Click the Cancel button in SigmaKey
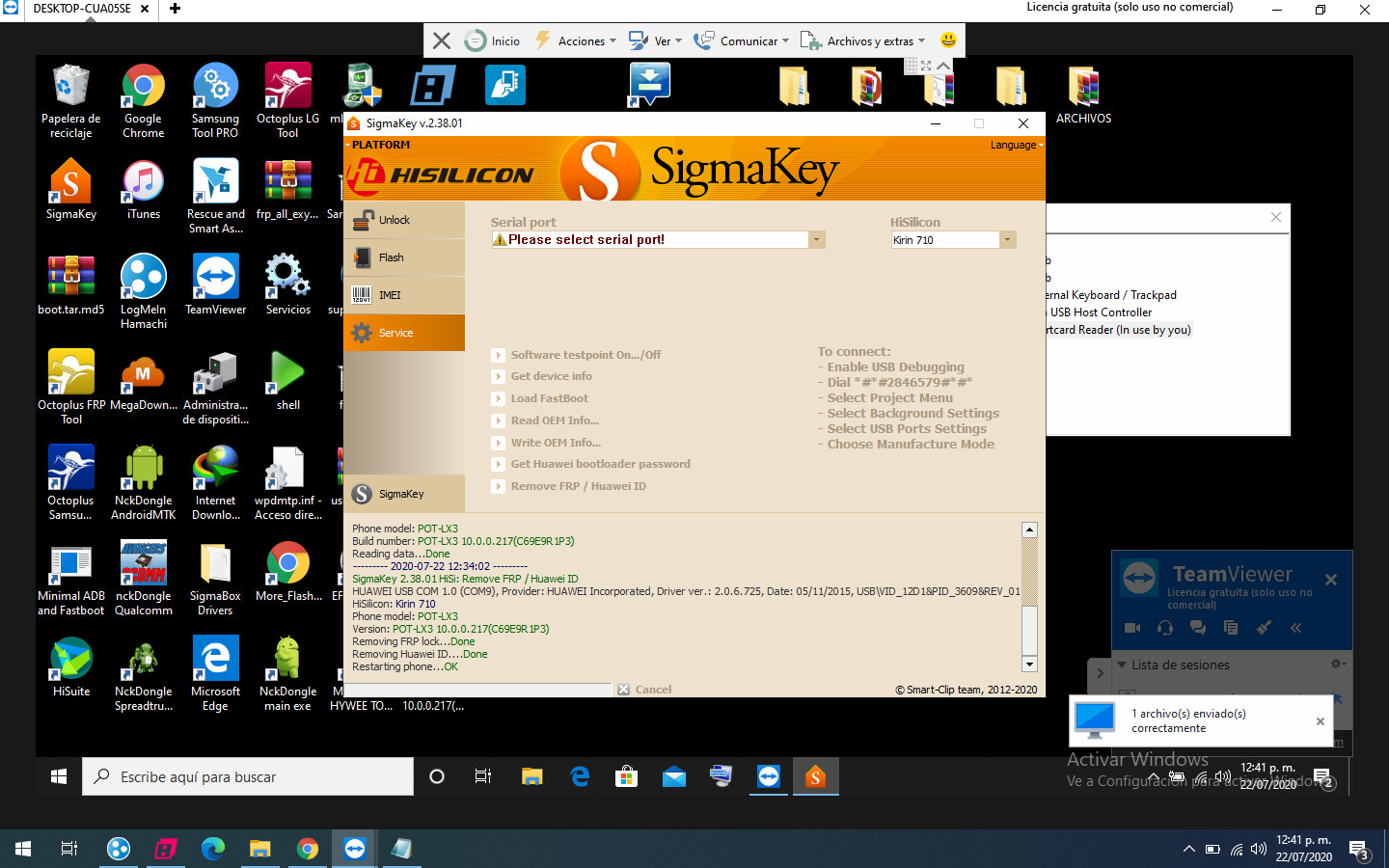The width and height of the screenshot is (1389, 868). click(644, 690)
